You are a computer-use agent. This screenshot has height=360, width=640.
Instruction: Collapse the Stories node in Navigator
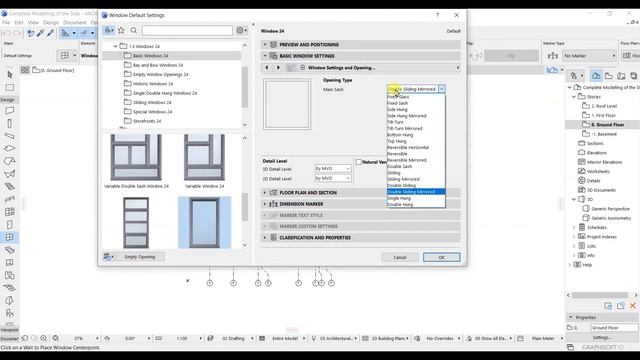point(574,97)
